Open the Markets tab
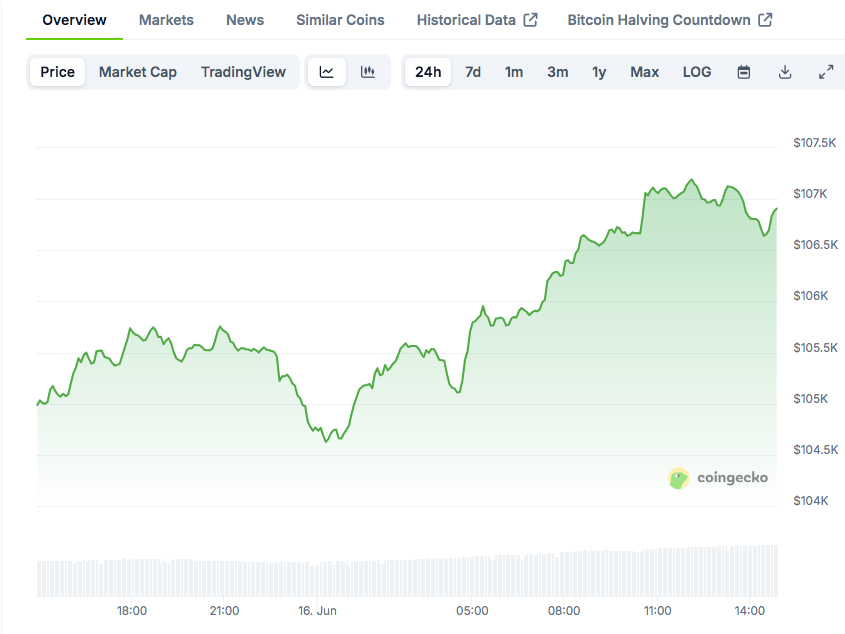Image resolution: width=845 pixels, height=634 pixels. 166,20
